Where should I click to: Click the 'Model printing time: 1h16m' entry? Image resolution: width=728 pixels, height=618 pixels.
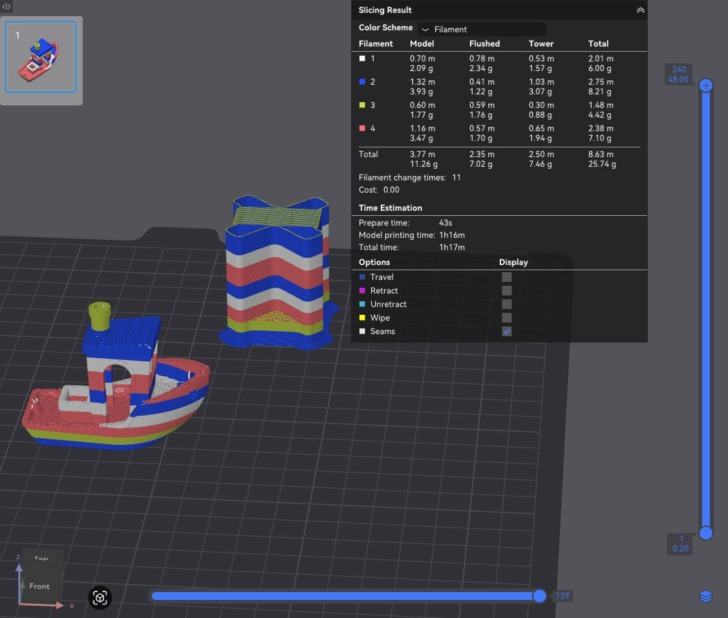(411, 235)
